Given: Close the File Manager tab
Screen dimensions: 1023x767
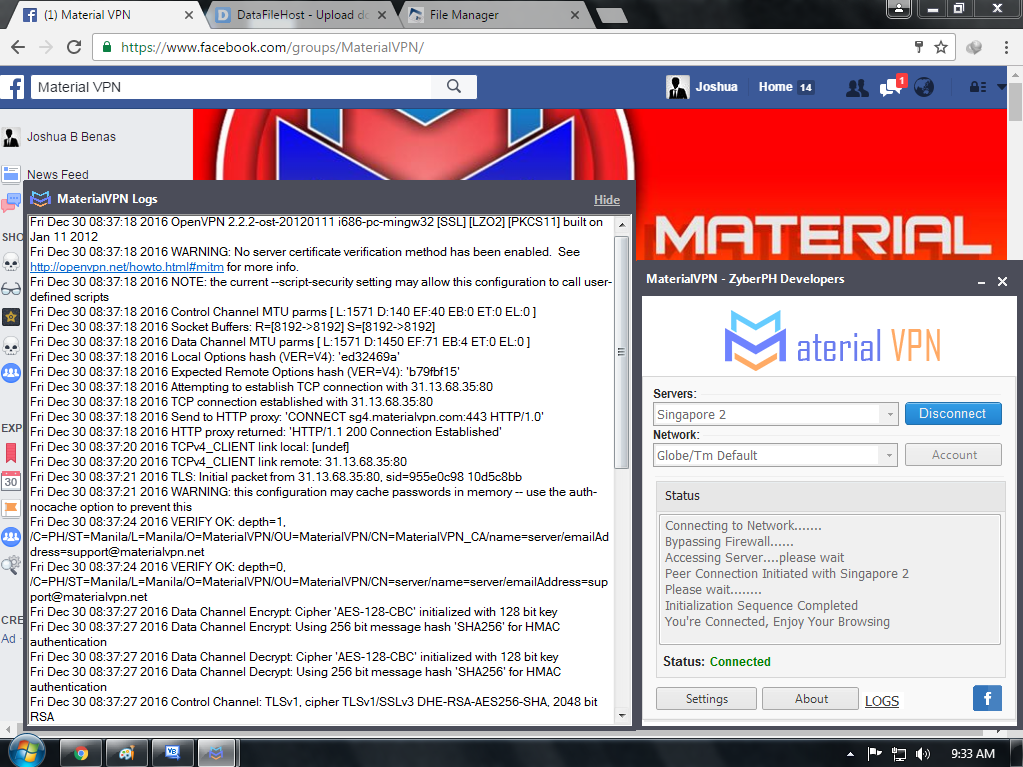Looking at the screenshot, I should click(575, 14).
